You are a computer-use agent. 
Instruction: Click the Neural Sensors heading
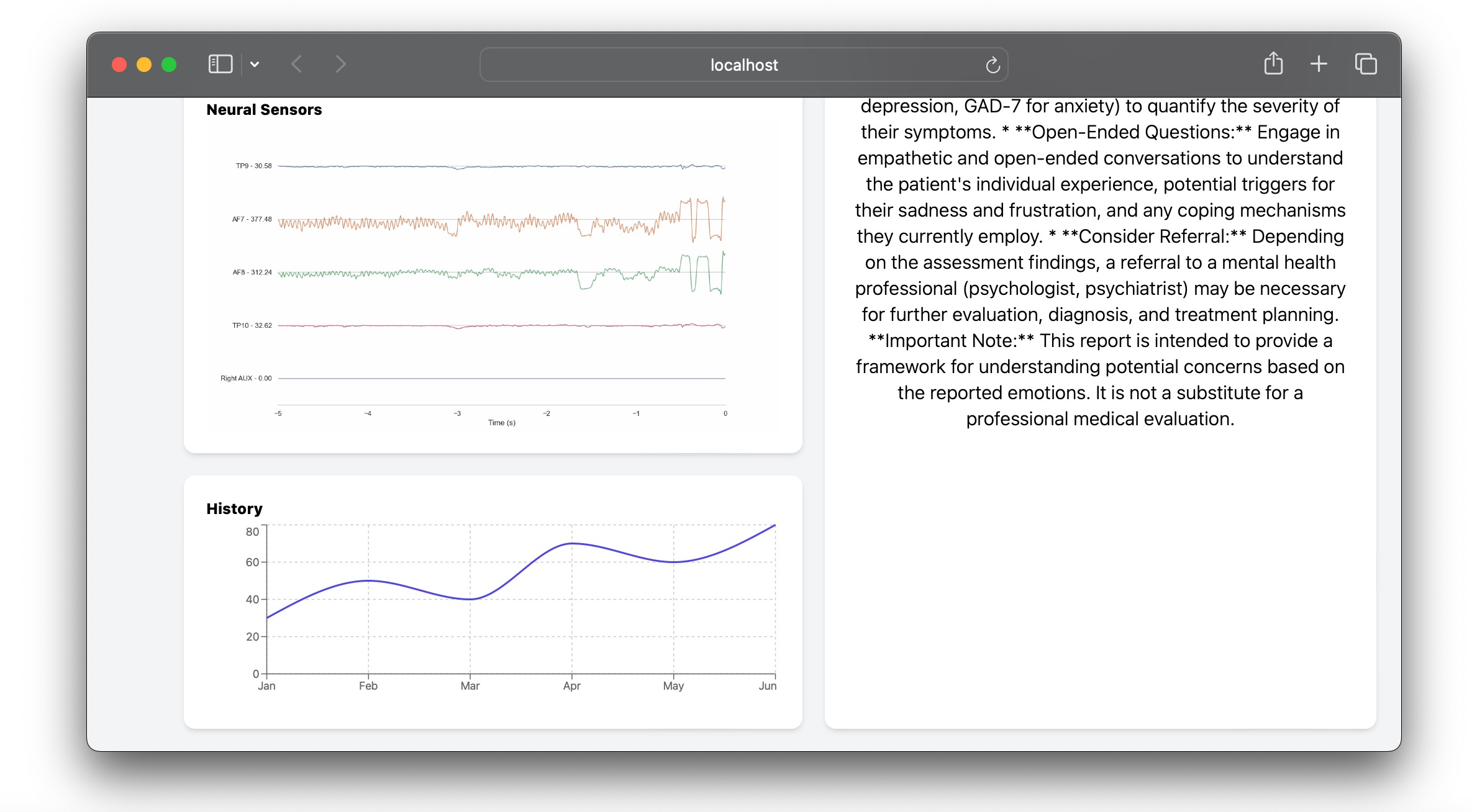(x=264, y=110)
